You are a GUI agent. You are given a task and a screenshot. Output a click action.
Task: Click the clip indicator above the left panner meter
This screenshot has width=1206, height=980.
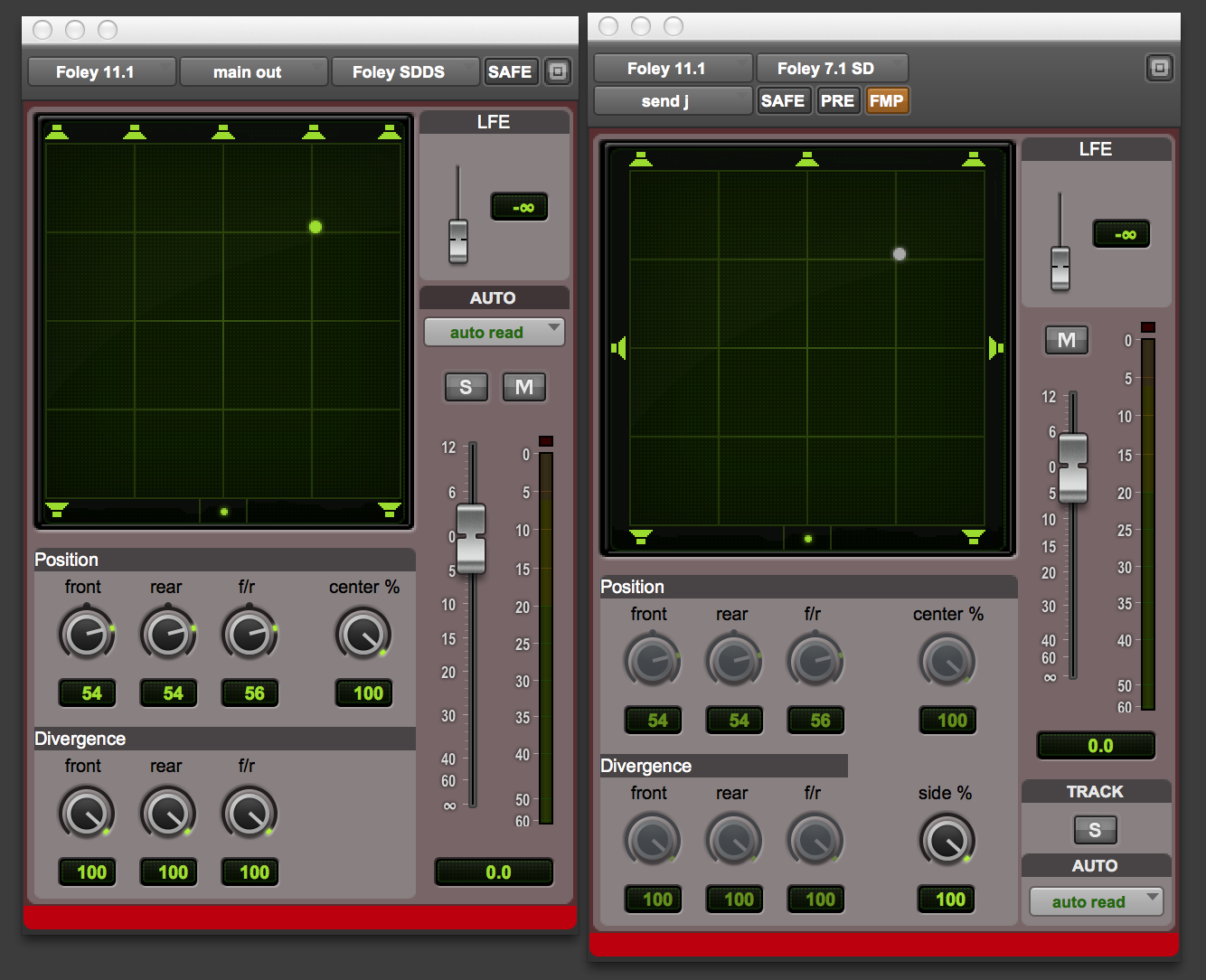click(545, 441)
